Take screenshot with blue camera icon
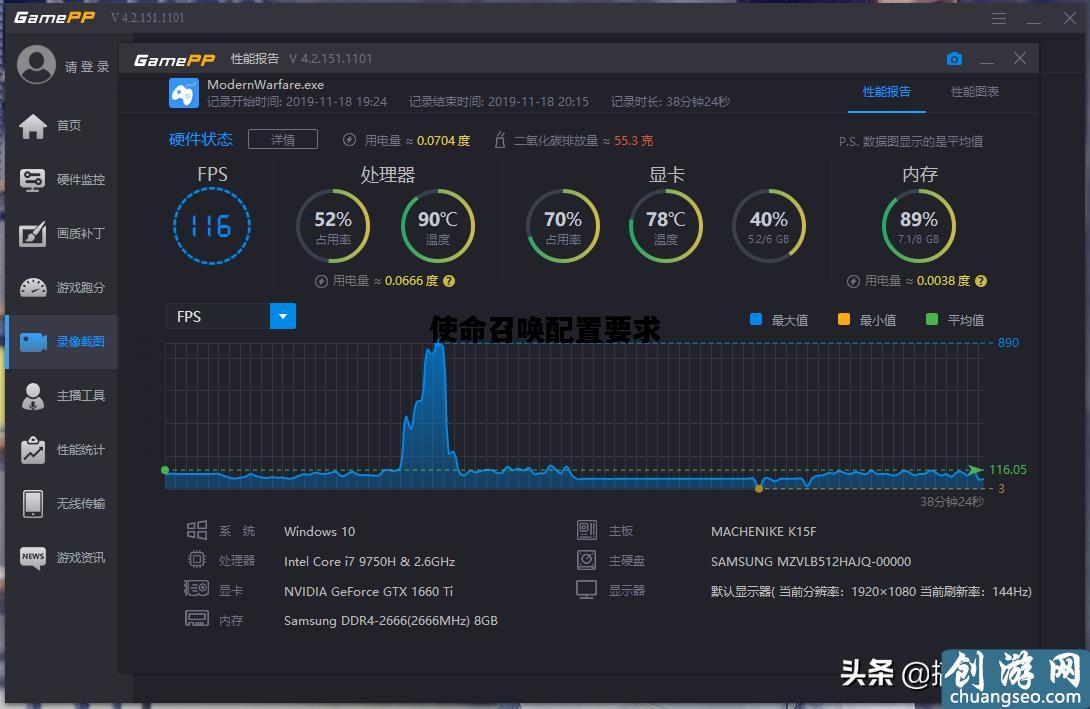This screenshot has width=1090, height=709. 954,59
